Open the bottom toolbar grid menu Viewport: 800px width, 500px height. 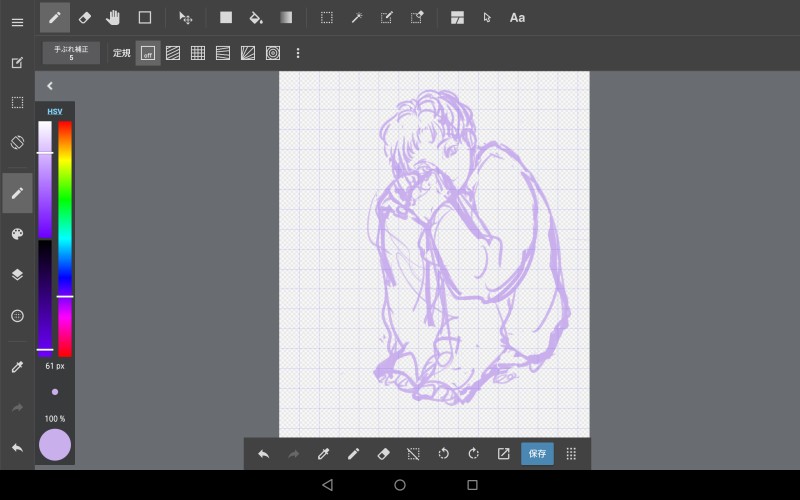[571, 454]
